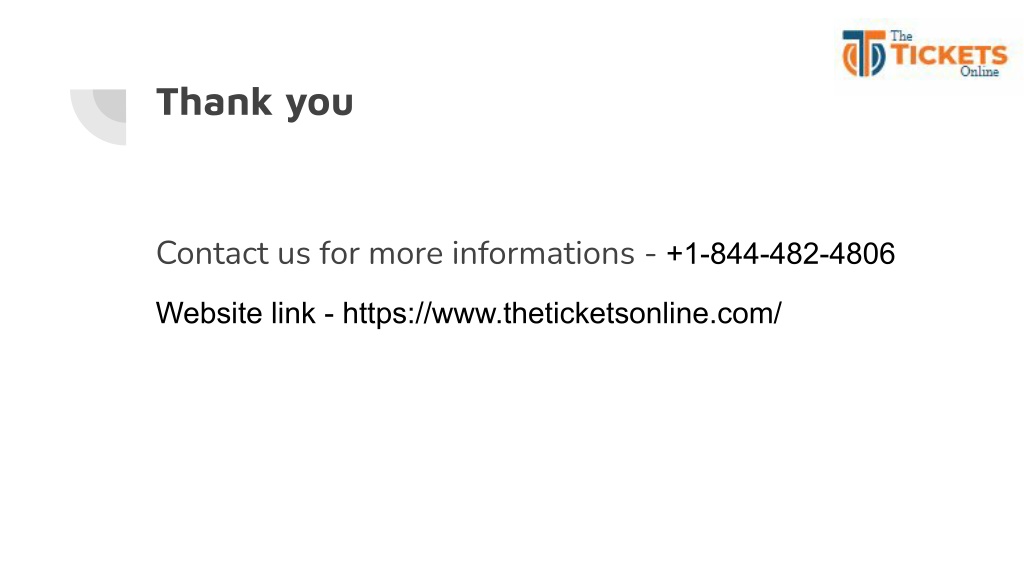Open the theticketsonline.com website URL
The width and height of the screenshot is (1024, 576).
[x=562, y=313]
